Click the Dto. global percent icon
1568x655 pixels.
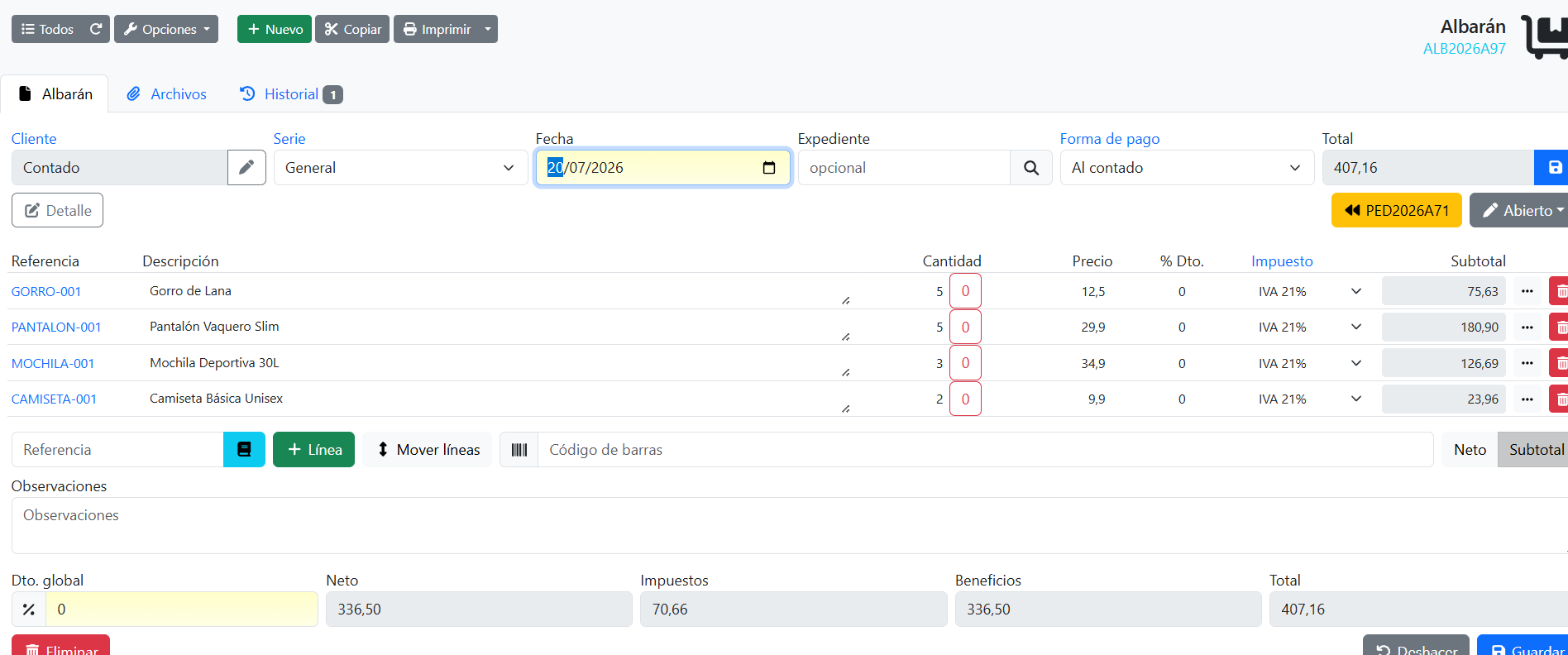click(29, 609)
